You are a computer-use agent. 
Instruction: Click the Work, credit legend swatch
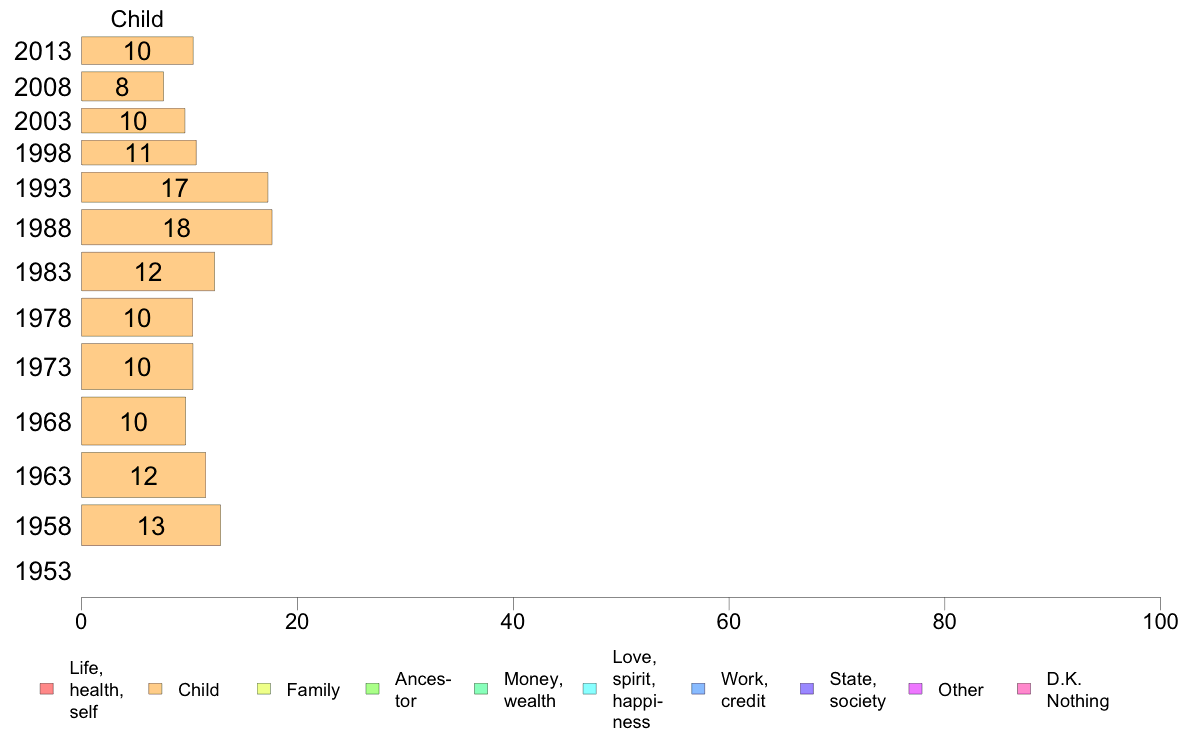[698, 689]
